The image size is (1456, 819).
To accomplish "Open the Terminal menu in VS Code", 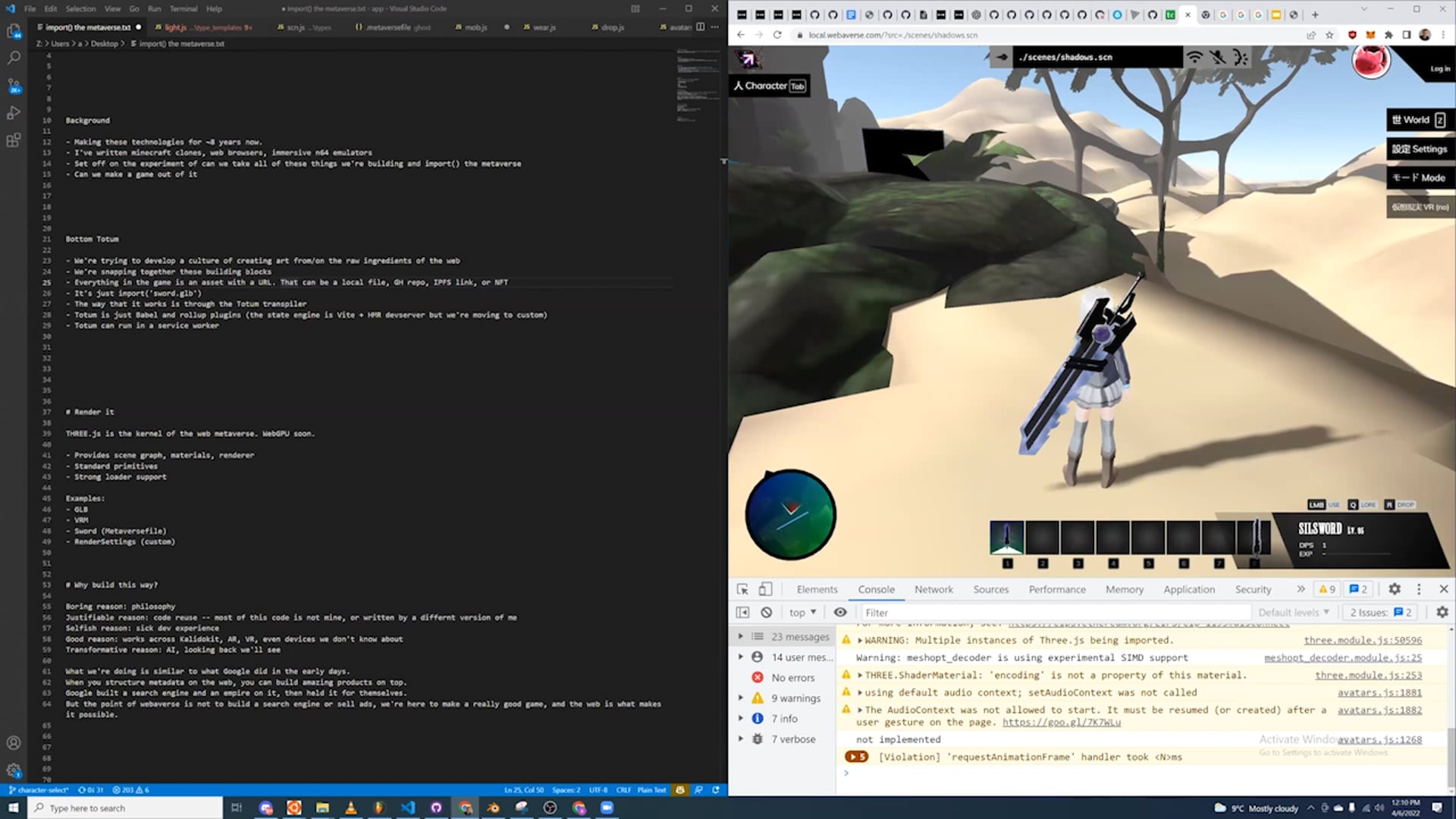I will tap(183, 8).
